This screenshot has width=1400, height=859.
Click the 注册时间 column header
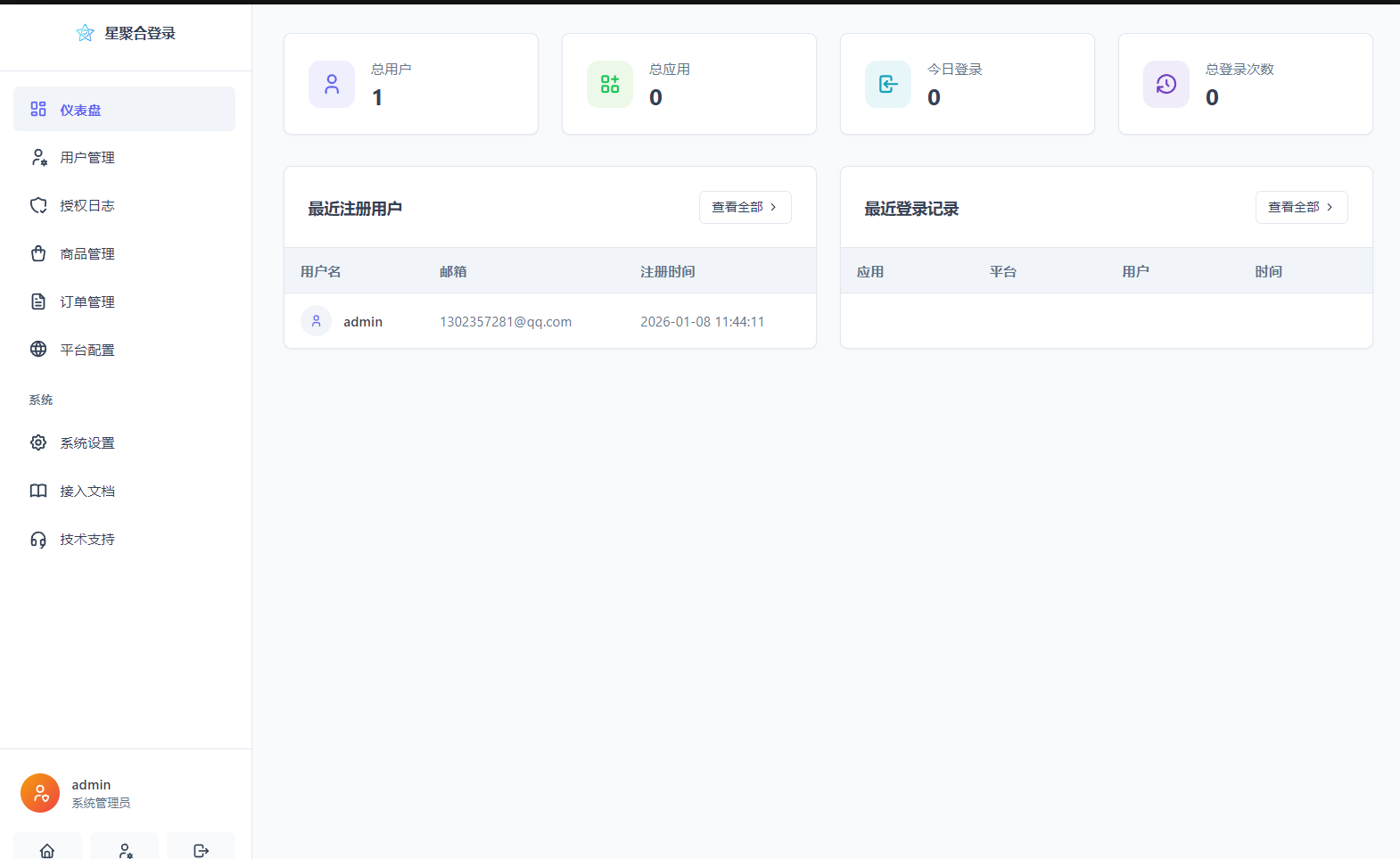[x=667, y=272]
